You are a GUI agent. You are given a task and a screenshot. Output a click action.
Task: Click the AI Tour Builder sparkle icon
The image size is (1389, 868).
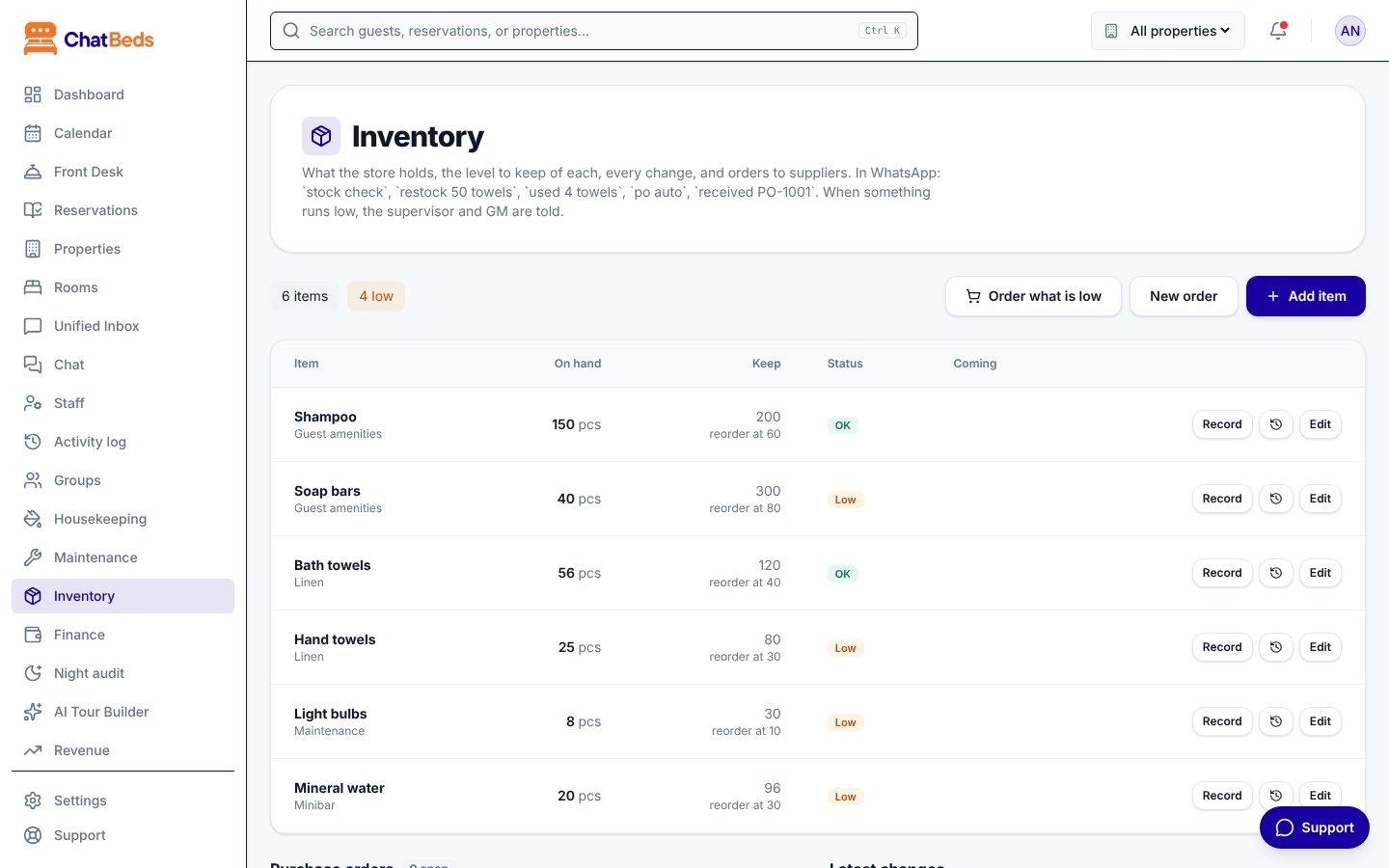pyautogui.click(x=33, y=712)
